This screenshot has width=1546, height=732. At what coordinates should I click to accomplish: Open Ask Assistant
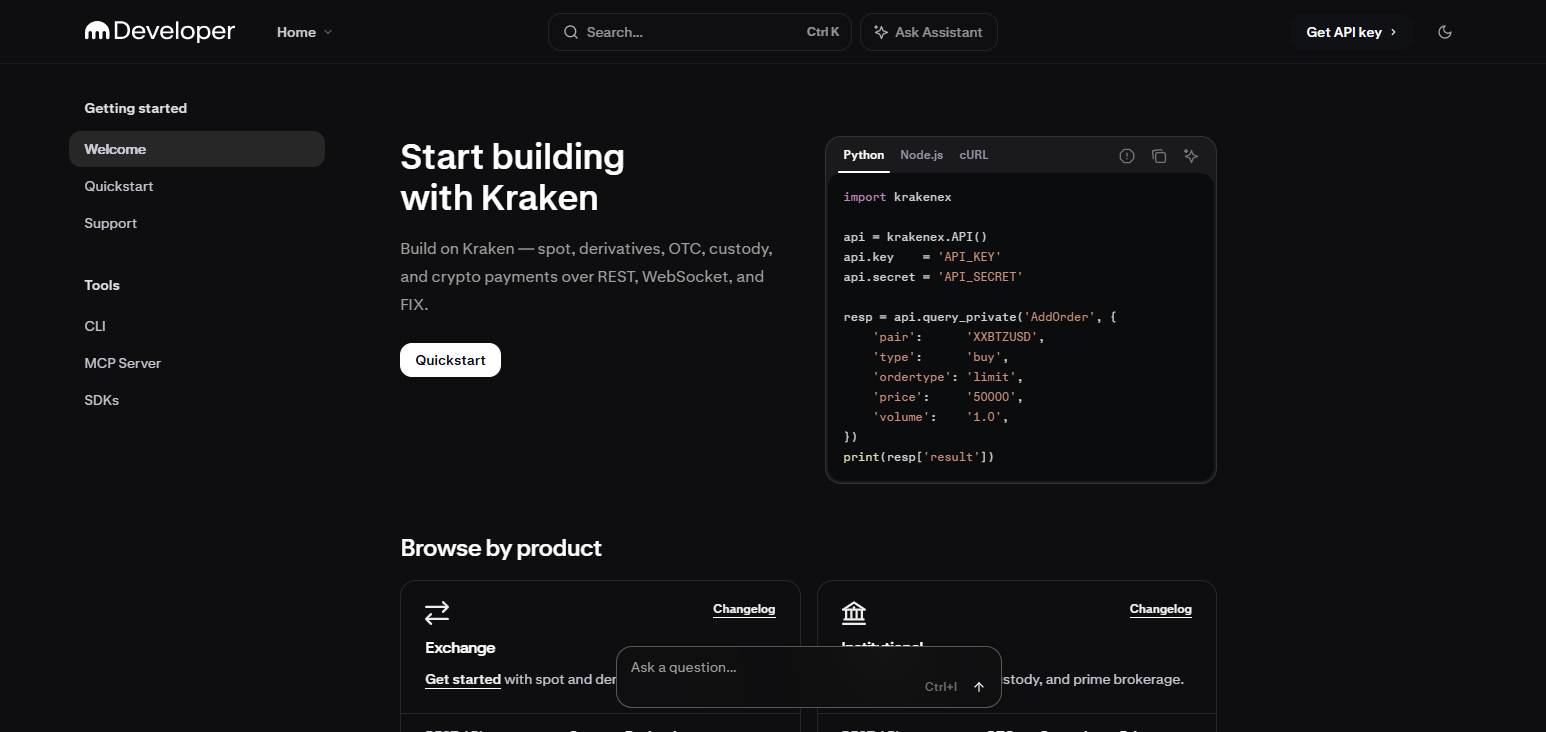pyautogui.click(x=928, y=32)
